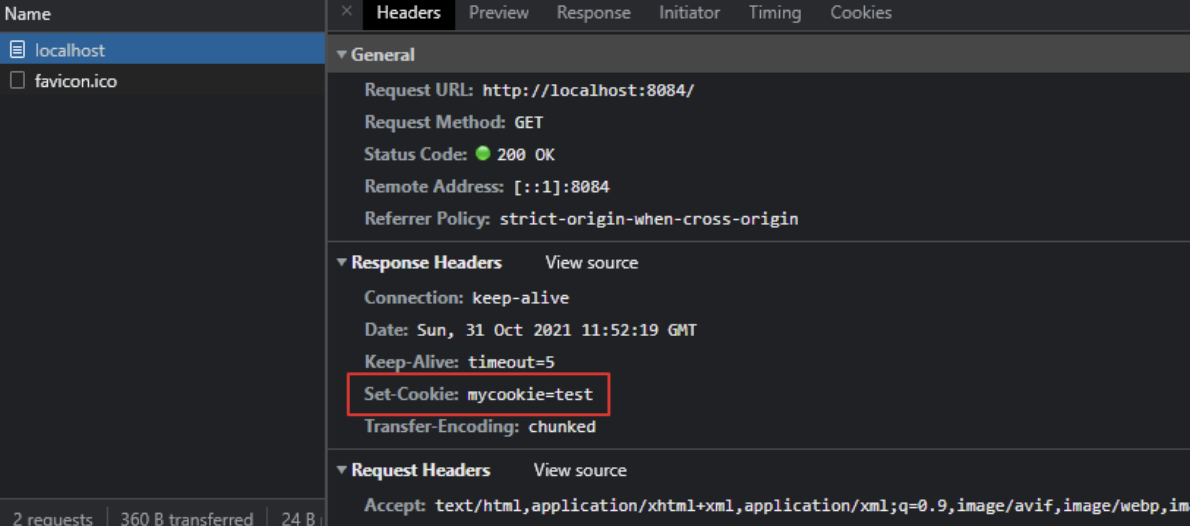
Task: Open the Initiator tab
Action: coord(689,13)
